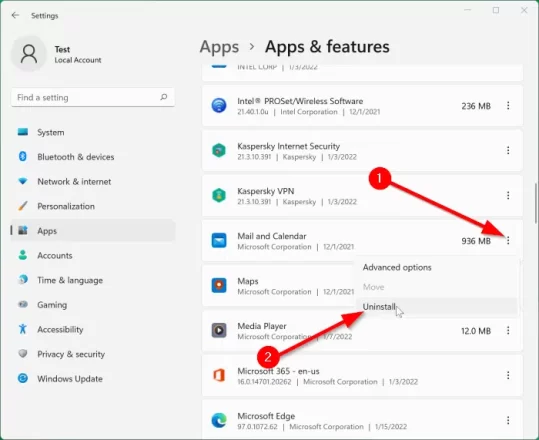Click the Mail and Calendar app name

pyautogui.click(x=272, y=236)
